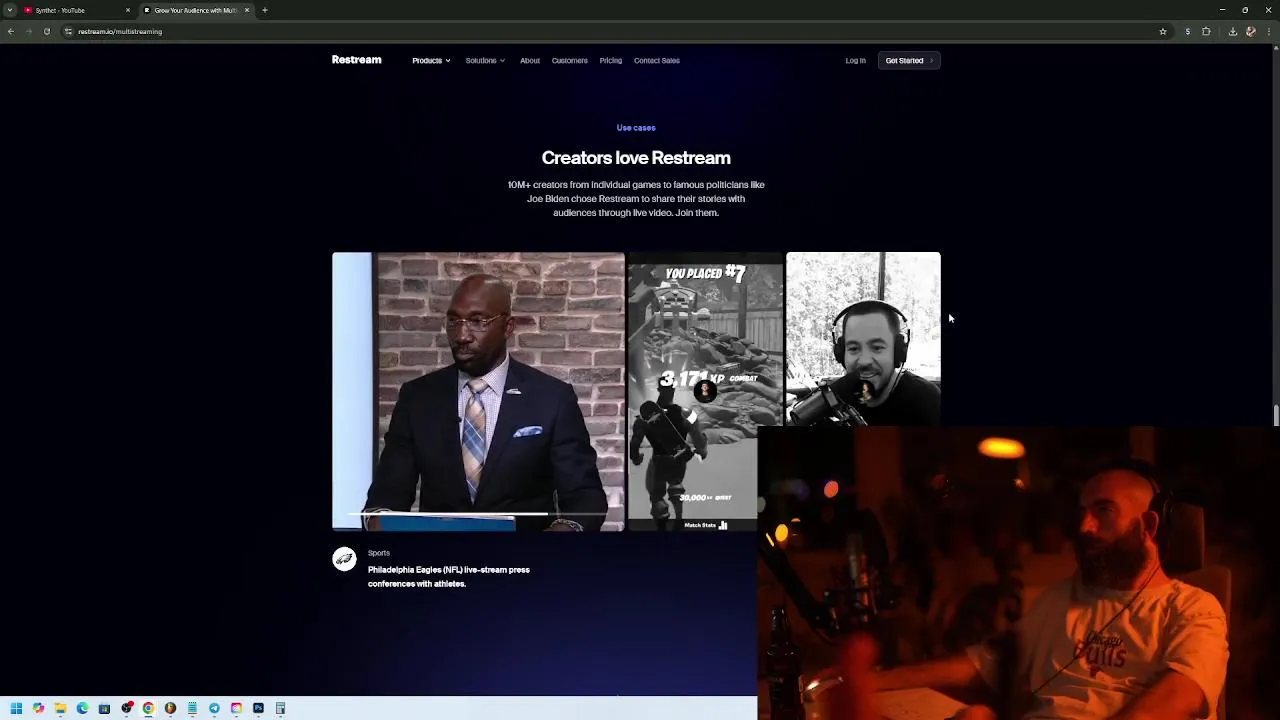Close the Synthet - YouTube tab
The height and width of the screenshot is (720, 1280).
[x=127, y=10]
